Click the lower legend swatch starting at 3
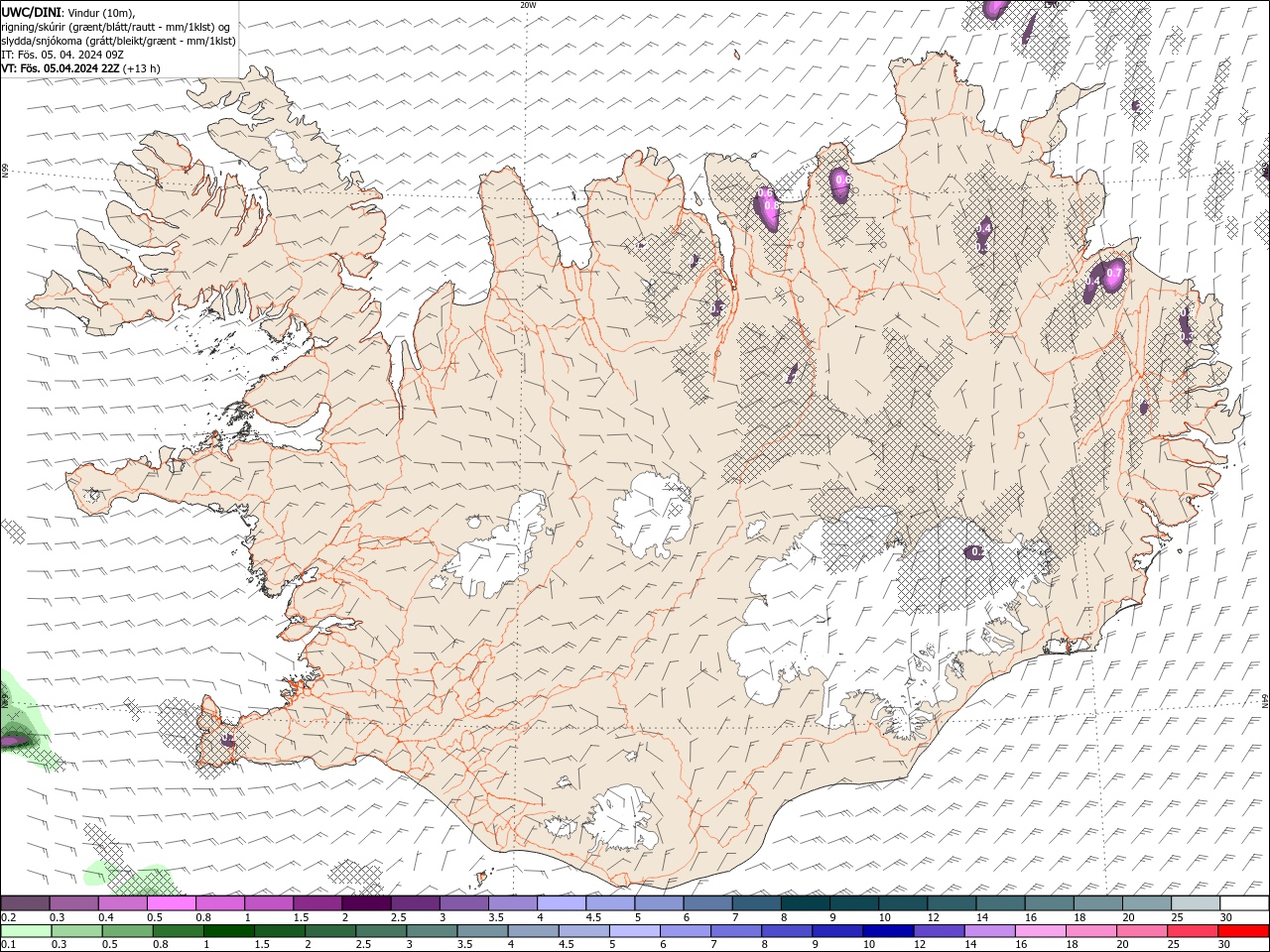Viewport: 1270px width, 952px height. coord(432,931)
